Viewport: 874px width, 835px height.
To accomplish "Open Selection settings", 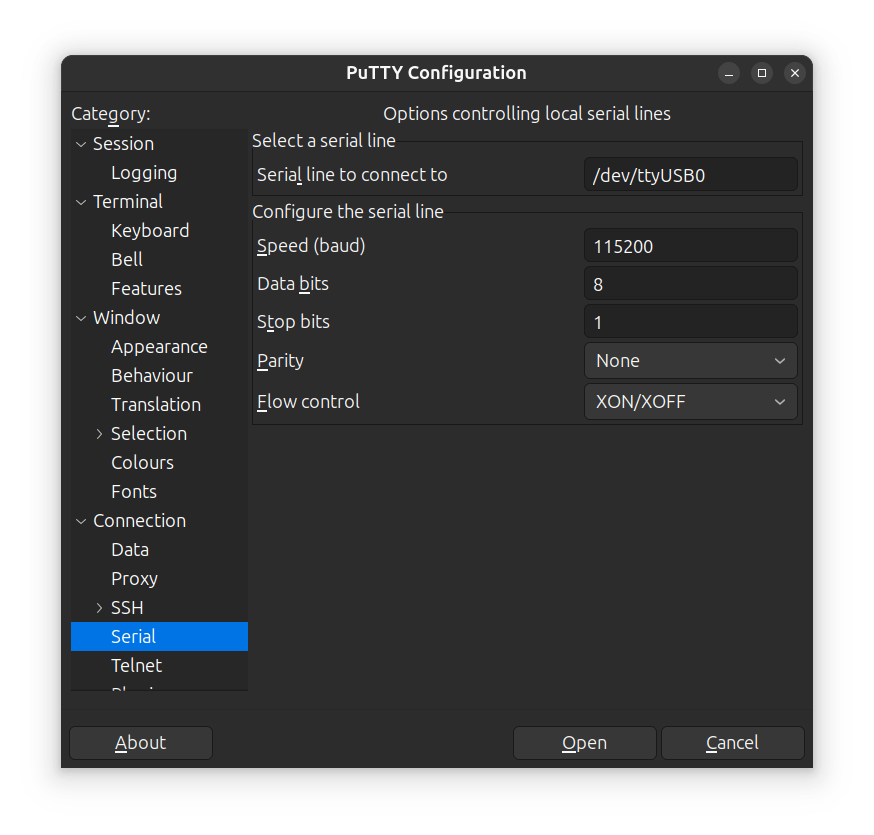I will [x=148, y=434].
